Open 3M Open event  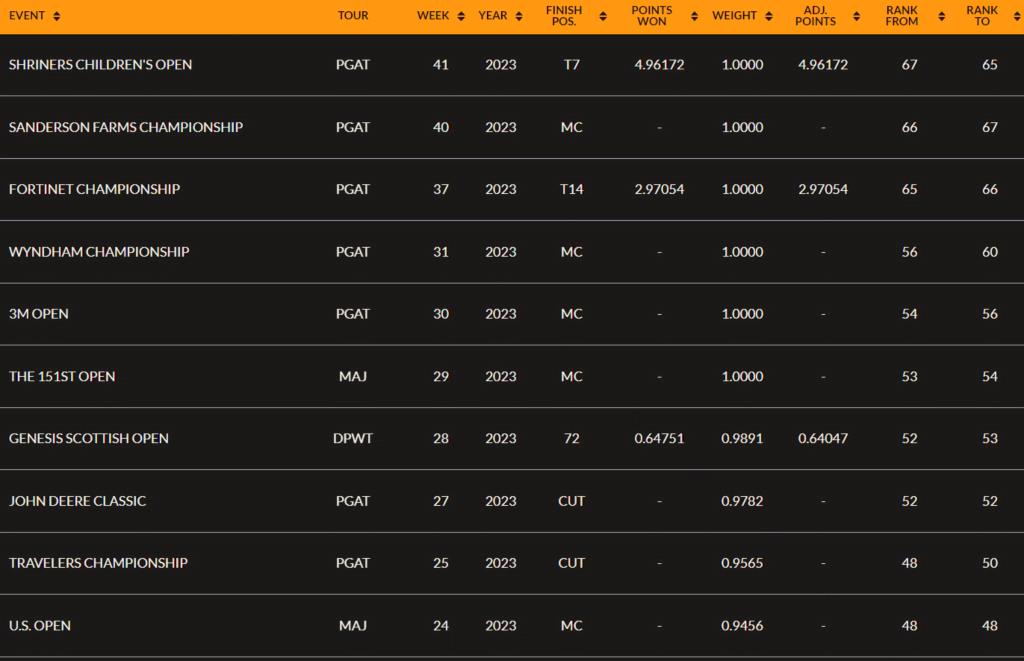39,314
